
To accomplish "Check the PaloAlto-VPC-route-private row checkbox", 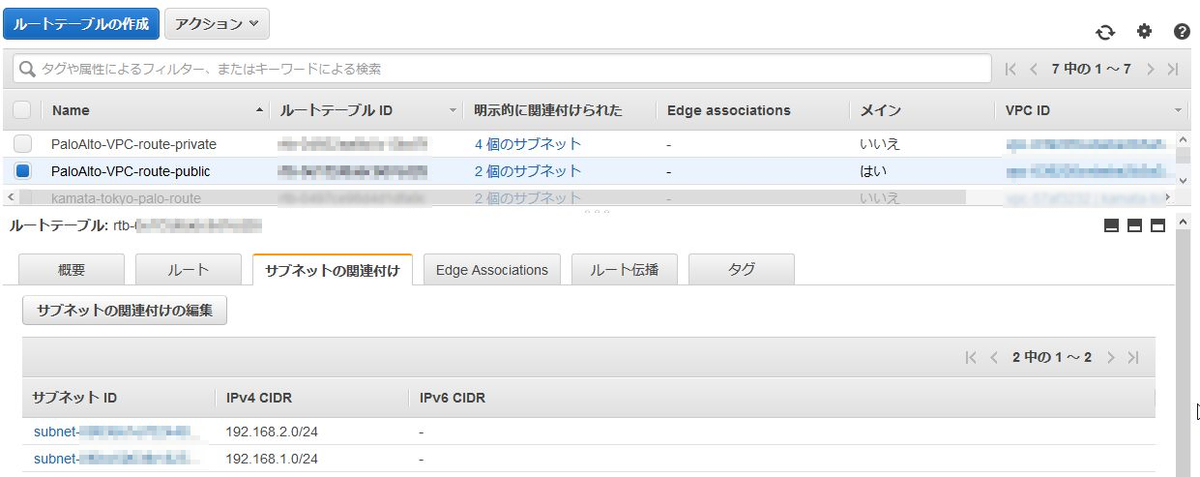I will point(22,143).
